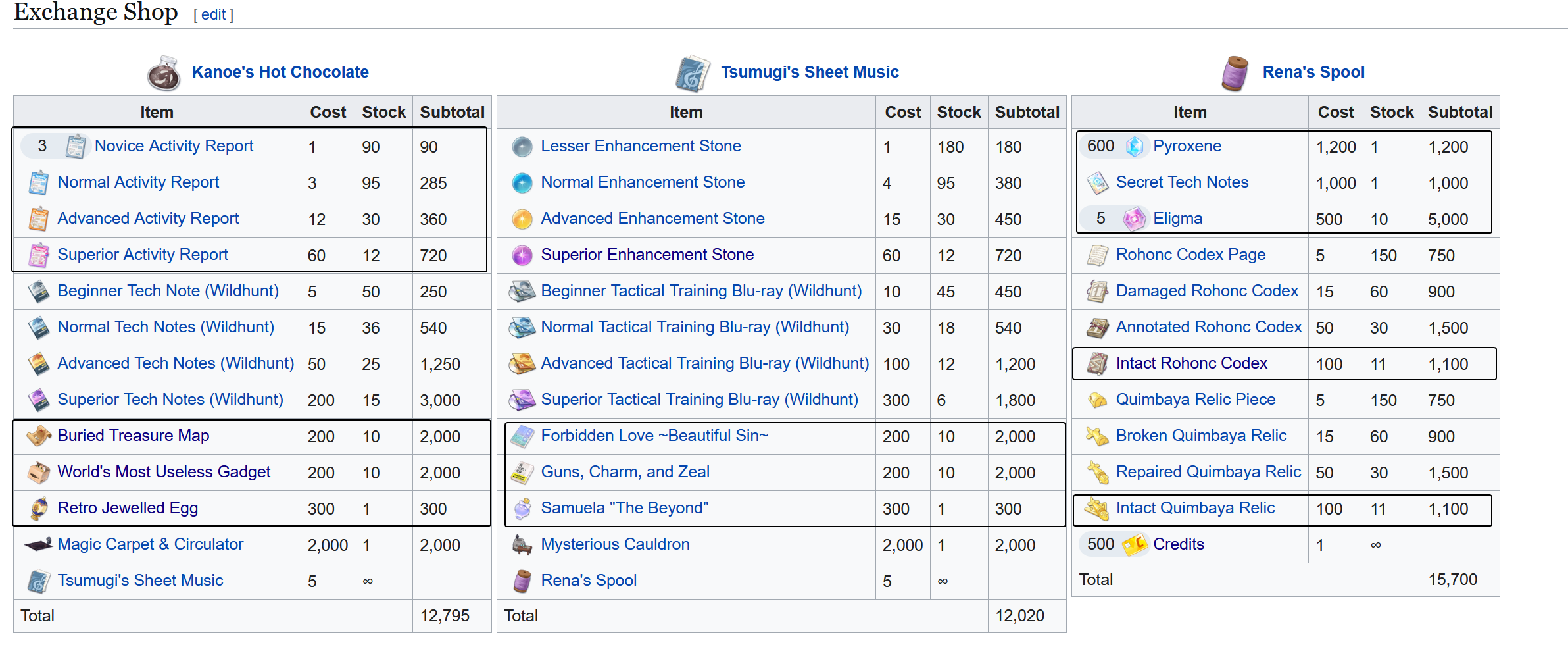Click the Retro Jewelled Egg icon

click(x=39, y=508)
